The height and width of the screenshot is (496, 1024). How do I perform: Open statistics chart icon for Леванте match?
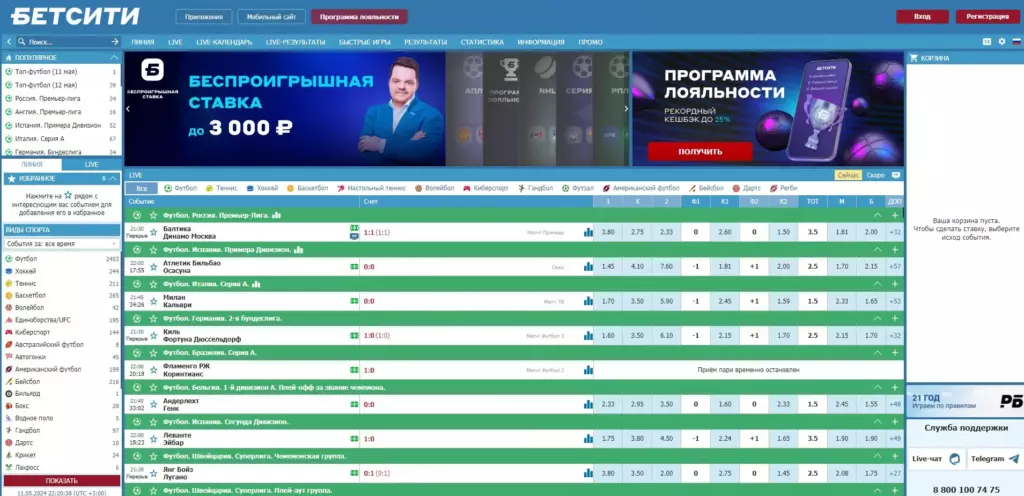(588, 439)
